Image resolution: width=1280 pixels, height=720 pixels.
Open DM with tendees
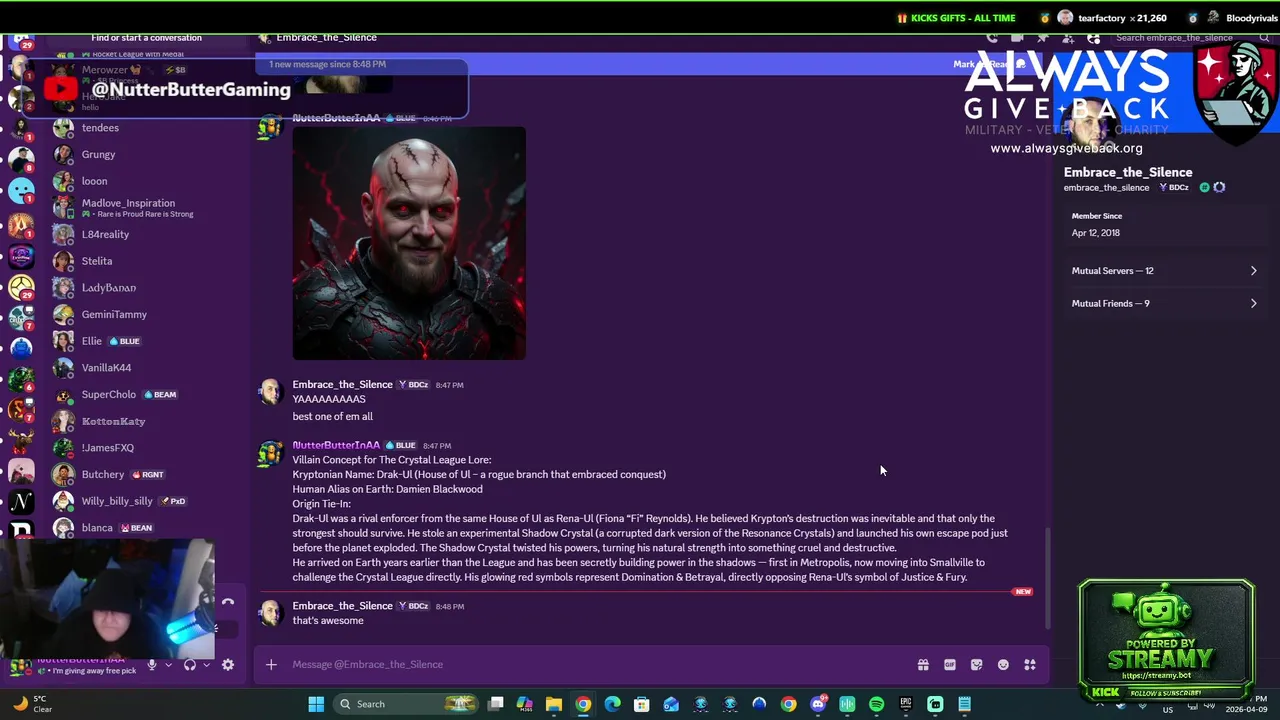tap(144, 128)
